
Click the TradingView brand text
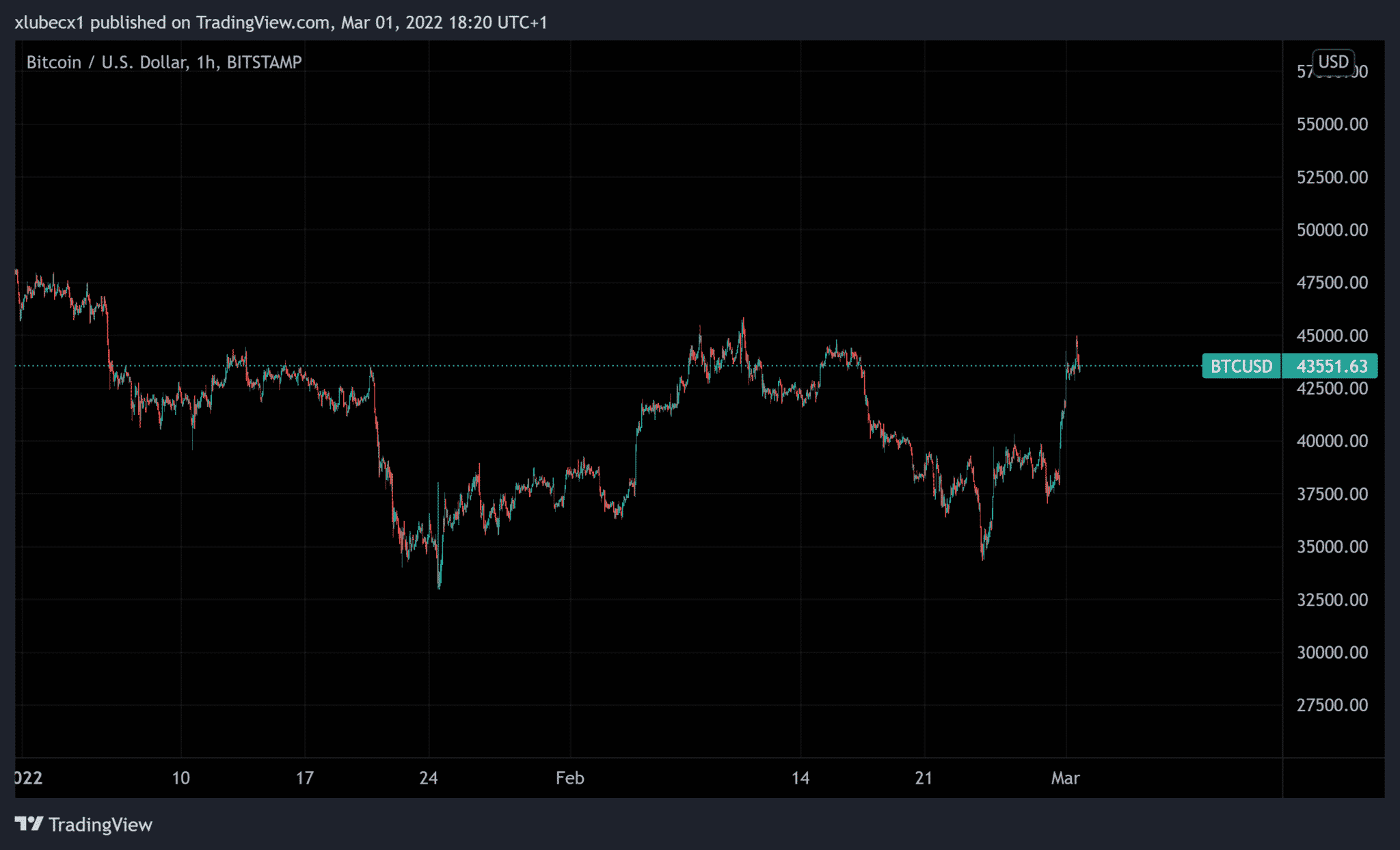[100, 825]
